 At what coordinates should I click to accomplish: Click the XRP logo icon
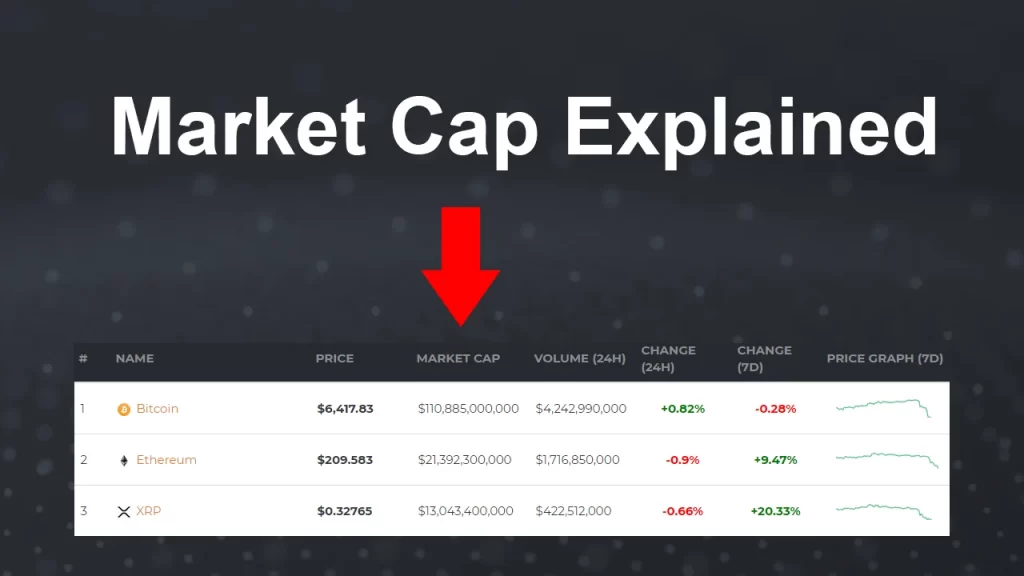point(124,511)
